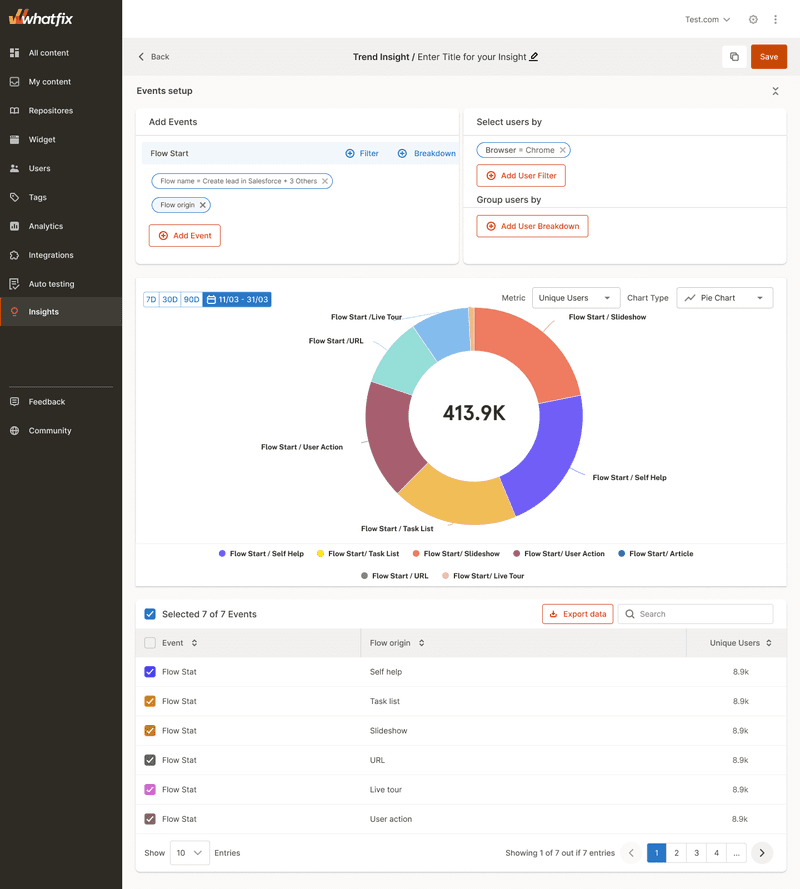Click the Add User Filter button
The width and height of the screenshot is (800, 889).
(x=520, y=175)
